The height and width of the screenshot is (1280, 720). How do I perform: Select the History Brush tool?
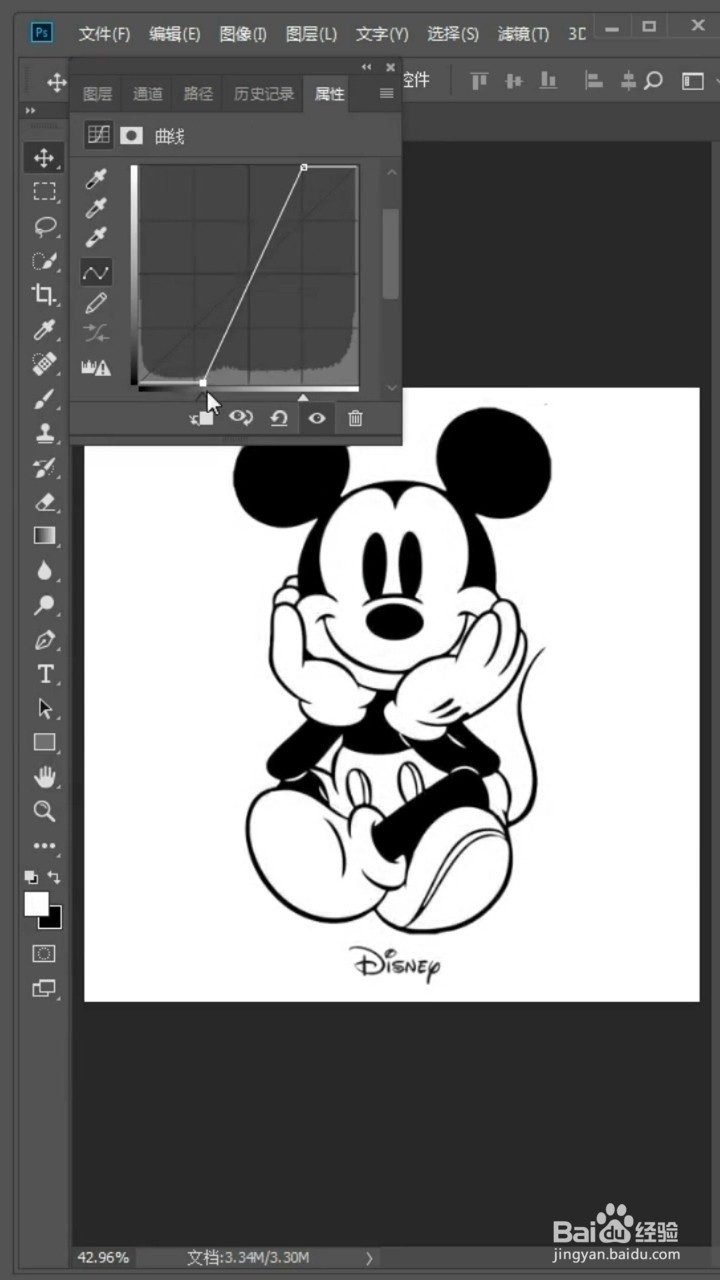pos(44,467)
